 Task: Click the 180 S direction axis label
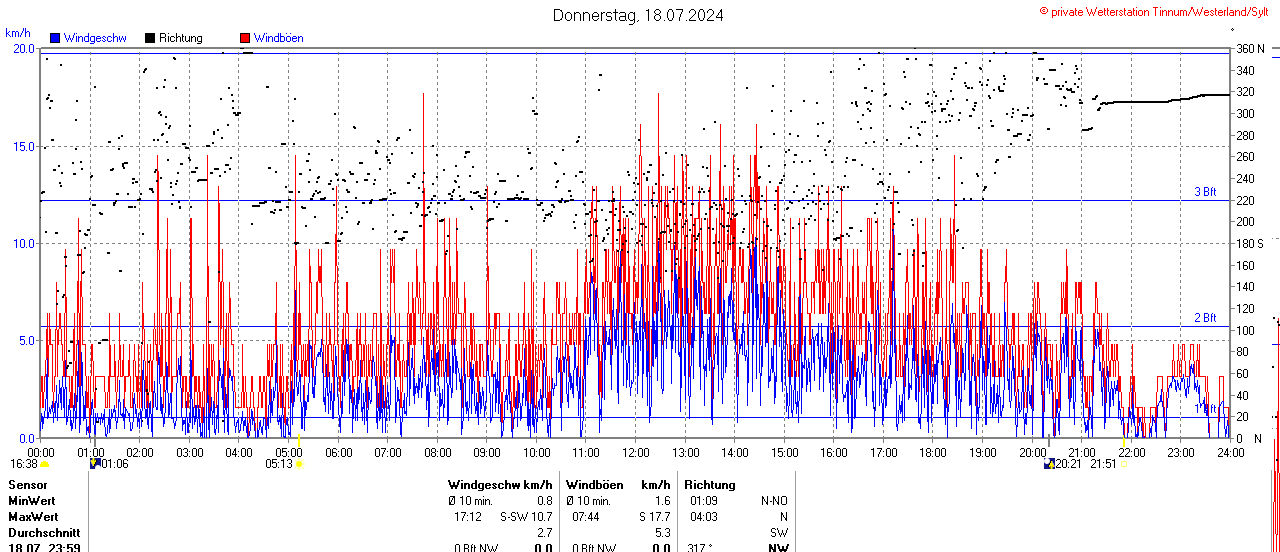1250,243
